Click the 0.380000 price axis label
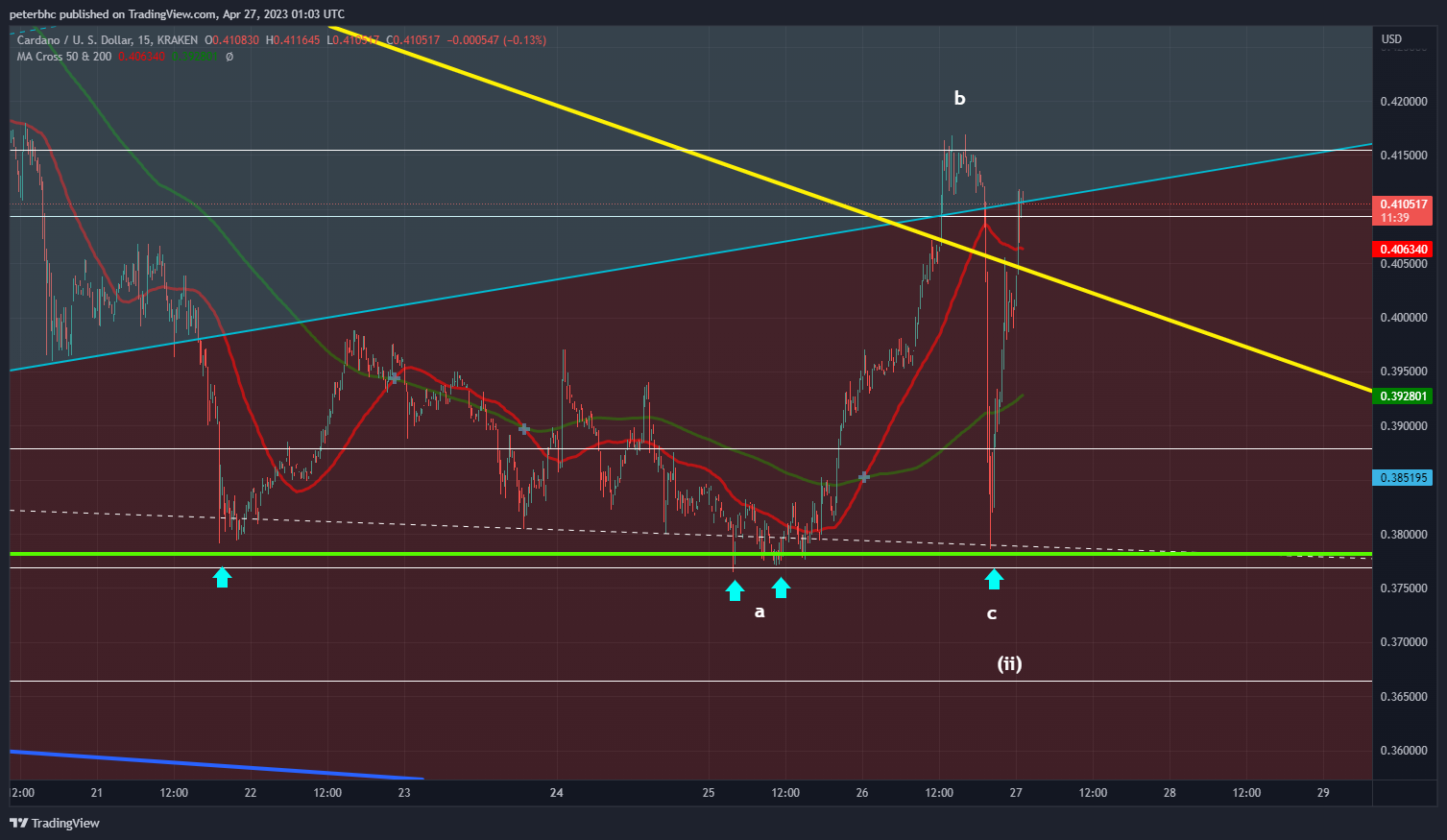Screen dimensions: 1447x840 click(x=1404, y=535)
